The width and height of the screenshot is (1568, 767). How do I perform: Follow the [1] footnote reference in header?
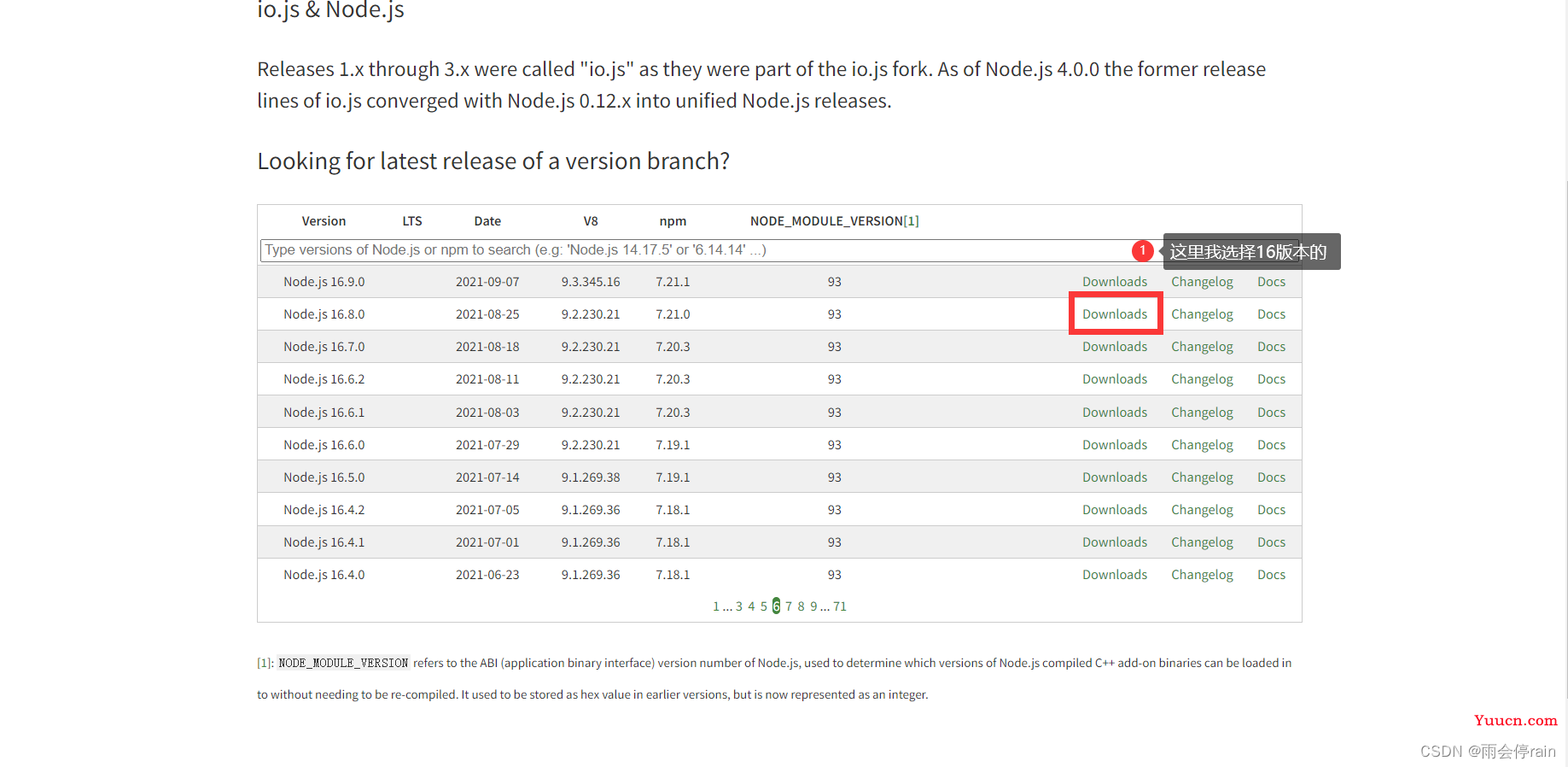coord(912,221)
